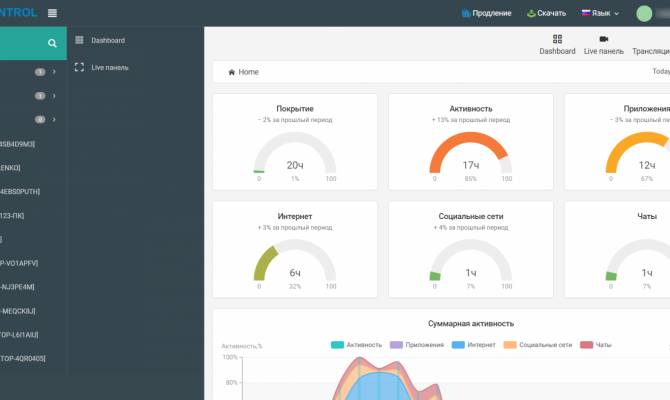Toggle Интернет legend swatch in chart
Image resolution: width=670 pixels, height=400 pixels.
click(x=458, y=345)
